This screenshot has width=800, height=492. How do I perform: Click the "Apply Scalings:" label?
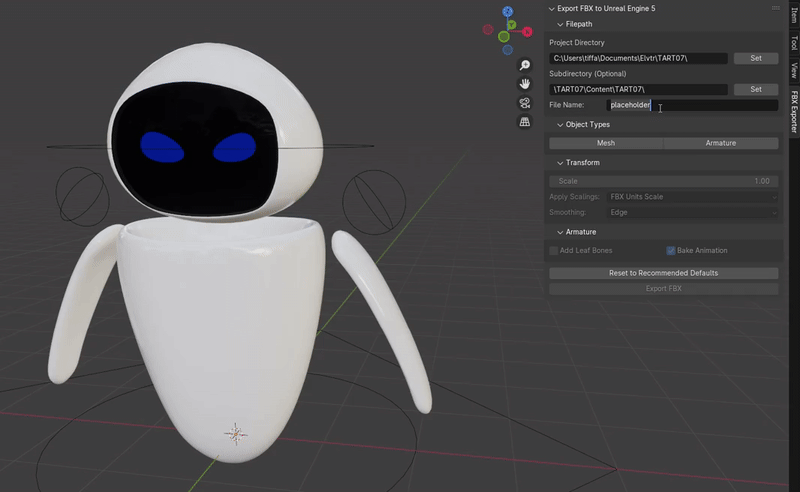[574, 197]
